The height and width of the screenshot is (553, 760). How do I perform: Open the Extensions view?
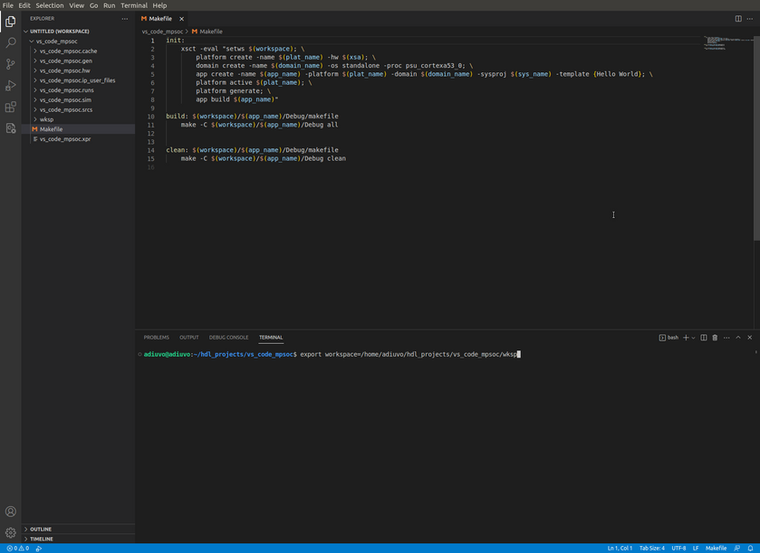pyautogui.click(x=11, y=107)
